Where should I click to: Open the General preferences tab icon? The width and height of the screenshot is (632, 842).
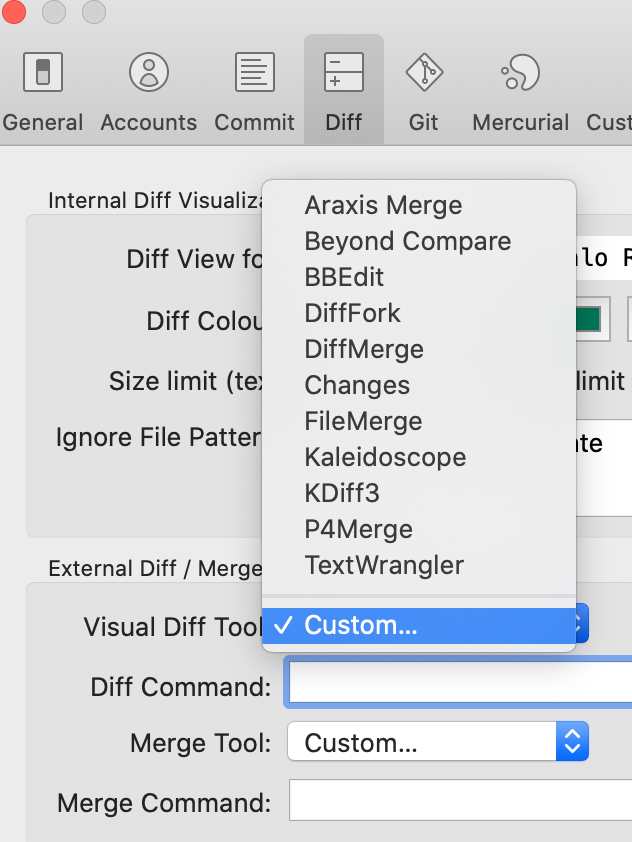point(43,72)
